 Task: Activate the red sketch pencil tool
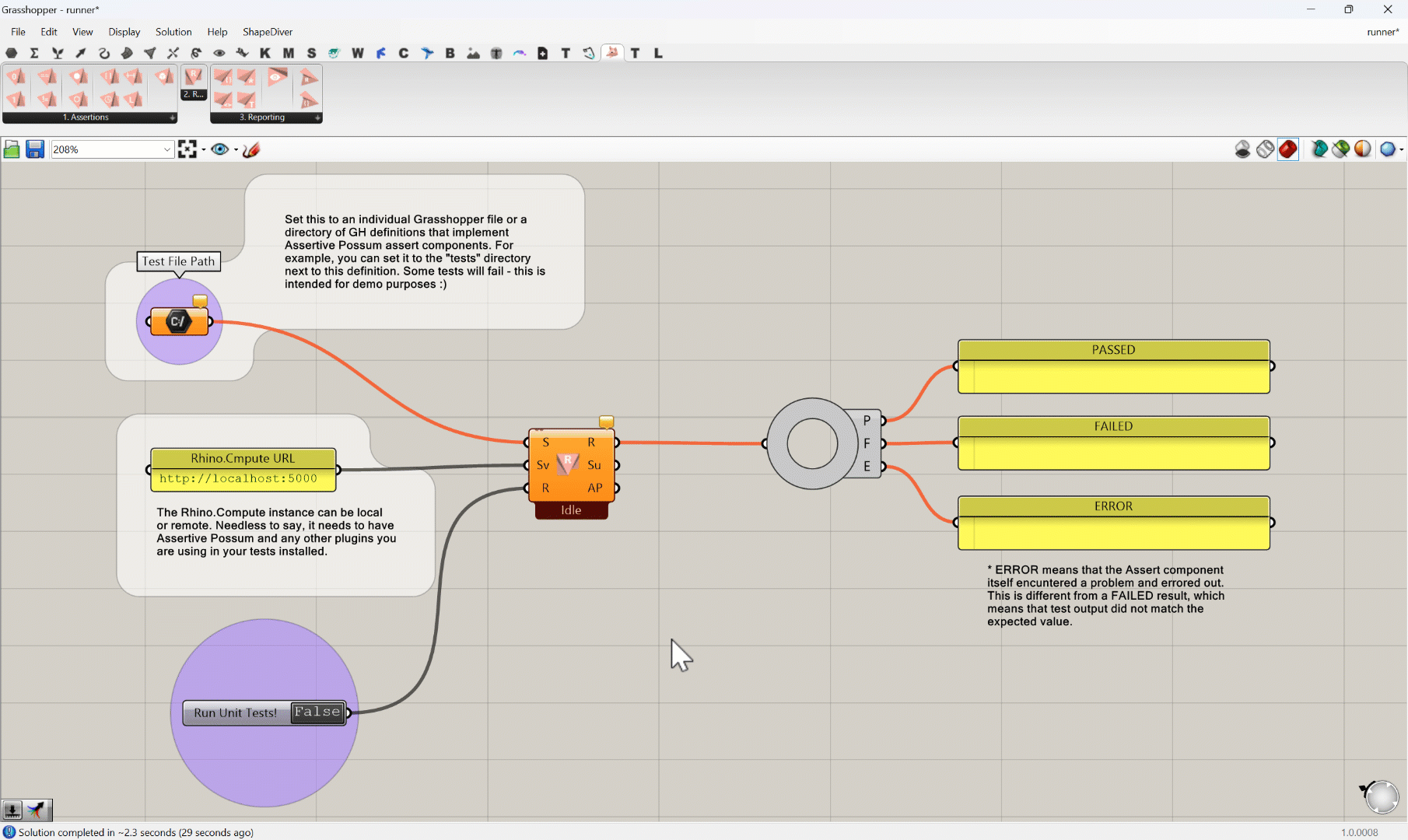tap(250, 149)
